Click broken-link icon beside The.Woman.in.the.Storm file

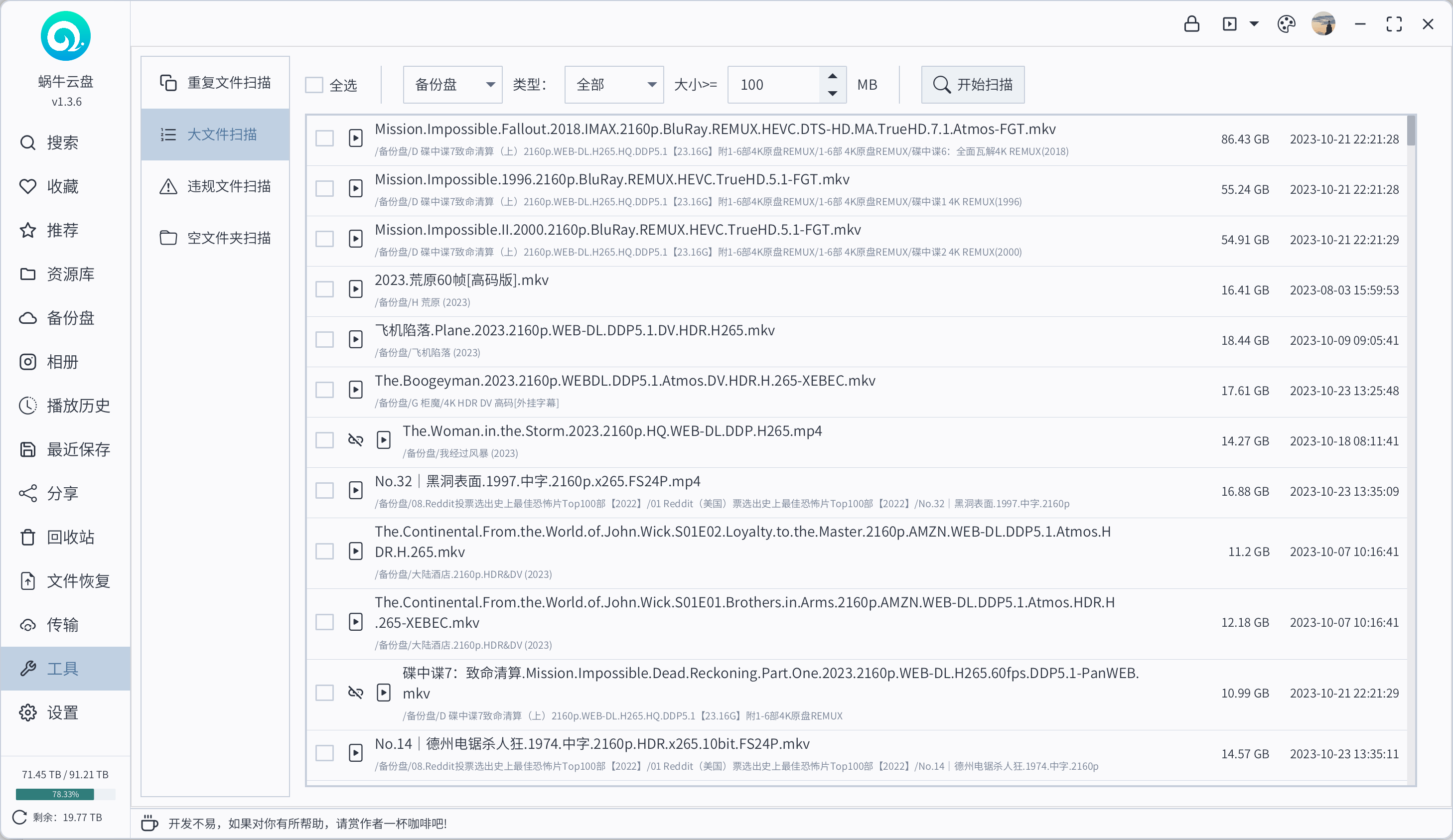coord(356,440)
